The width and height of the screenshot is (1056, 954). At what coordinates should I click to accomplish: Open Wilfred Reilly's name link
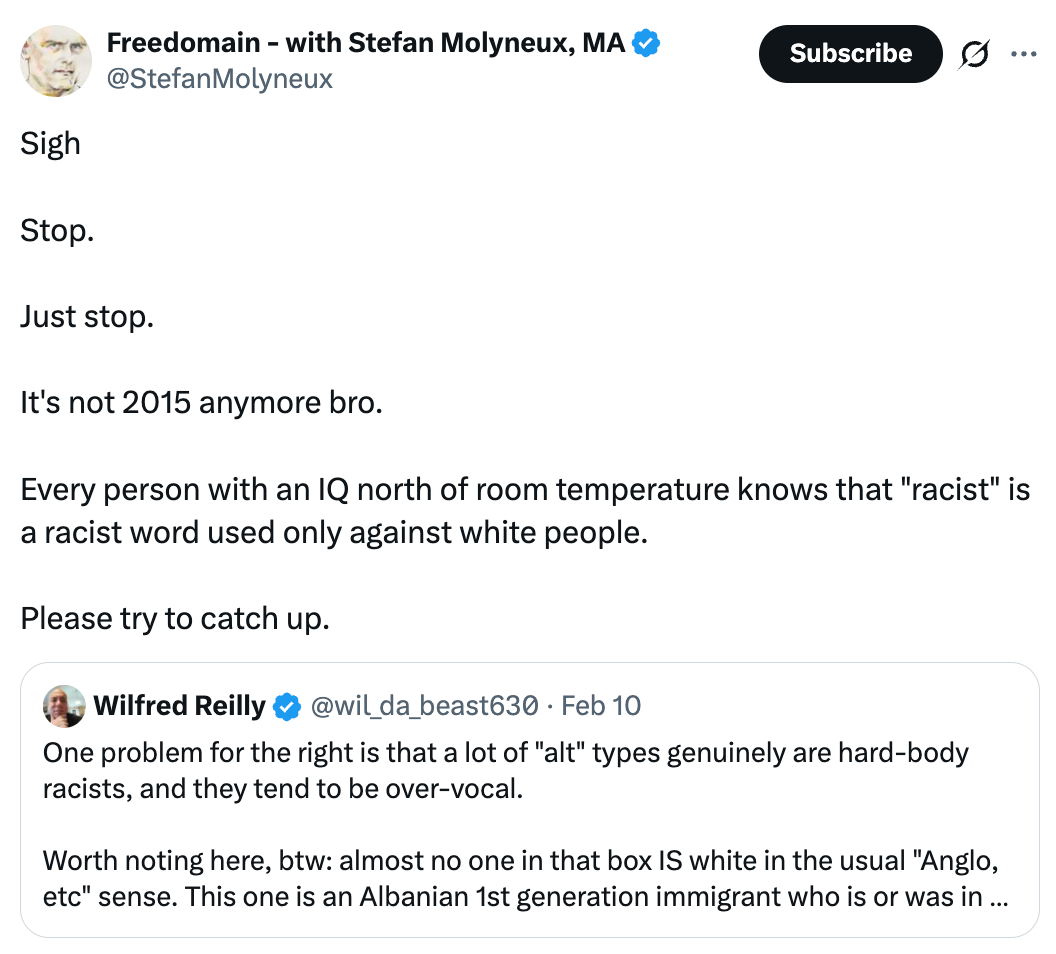(179, 706)
